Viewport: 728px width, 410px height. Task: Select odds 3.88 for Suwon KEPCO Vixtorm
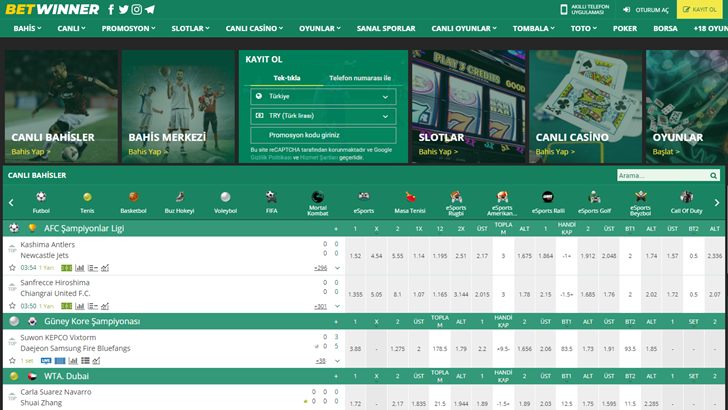tap(355, 349)
